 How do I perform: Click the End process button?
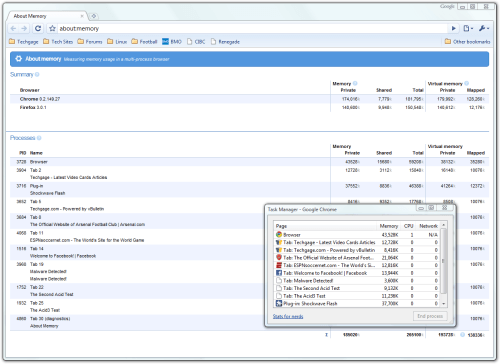(x=430, y=316)
